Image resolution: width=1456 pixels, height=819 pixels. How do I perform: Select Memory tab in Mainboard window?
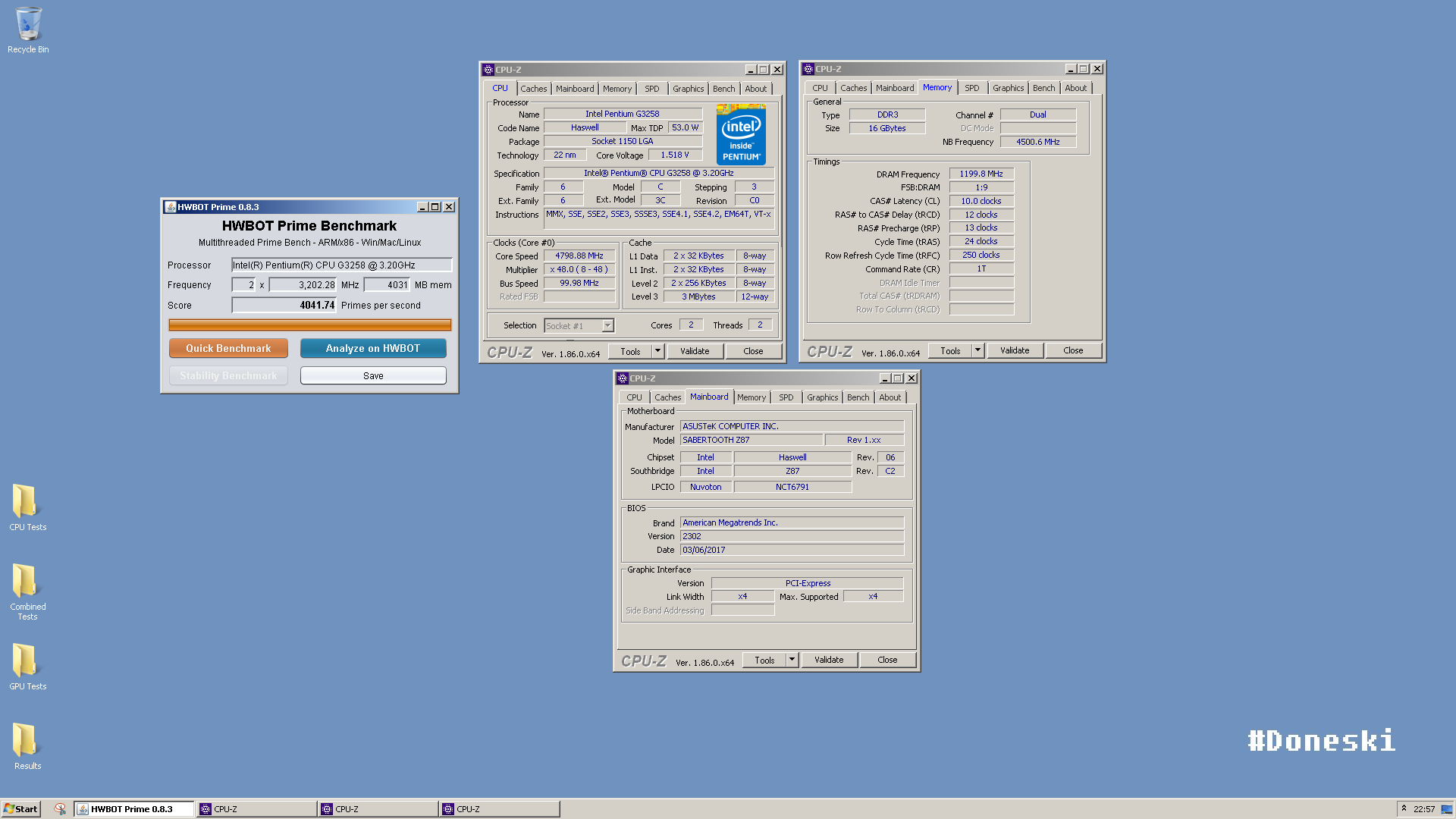(752, 397)
